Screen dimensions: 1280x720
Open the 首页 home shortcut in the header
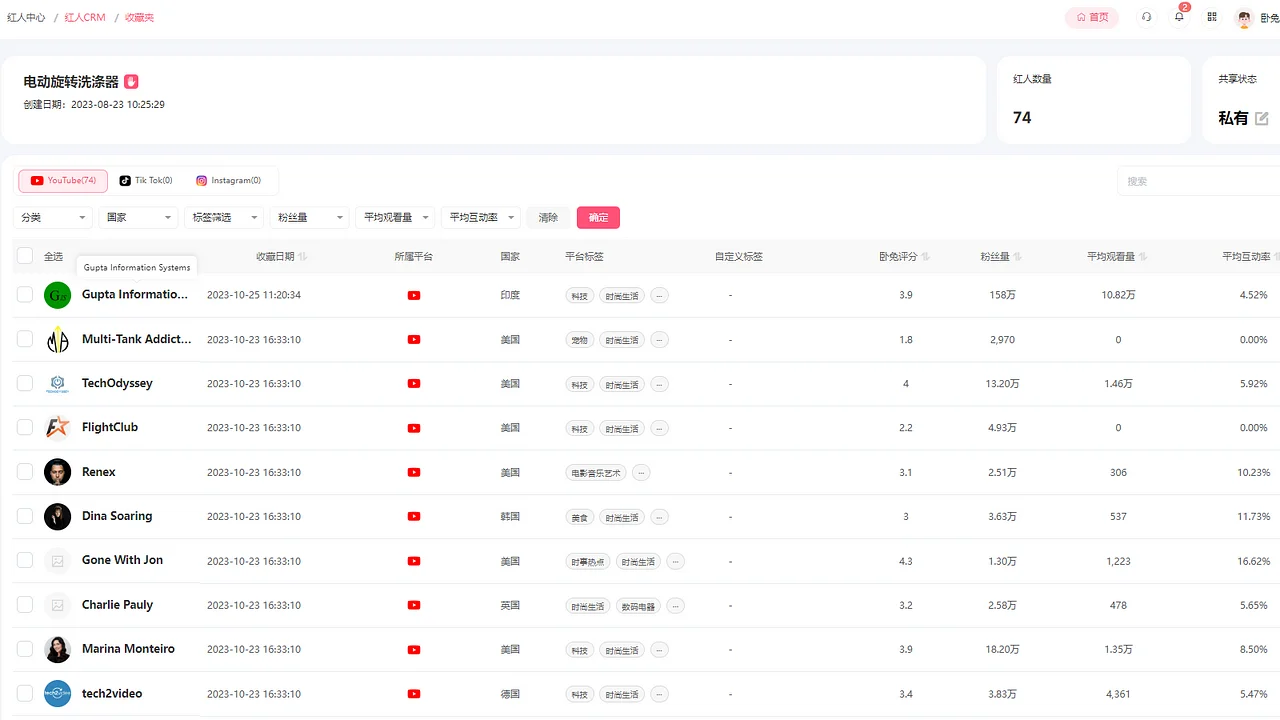coord(1091,17)
